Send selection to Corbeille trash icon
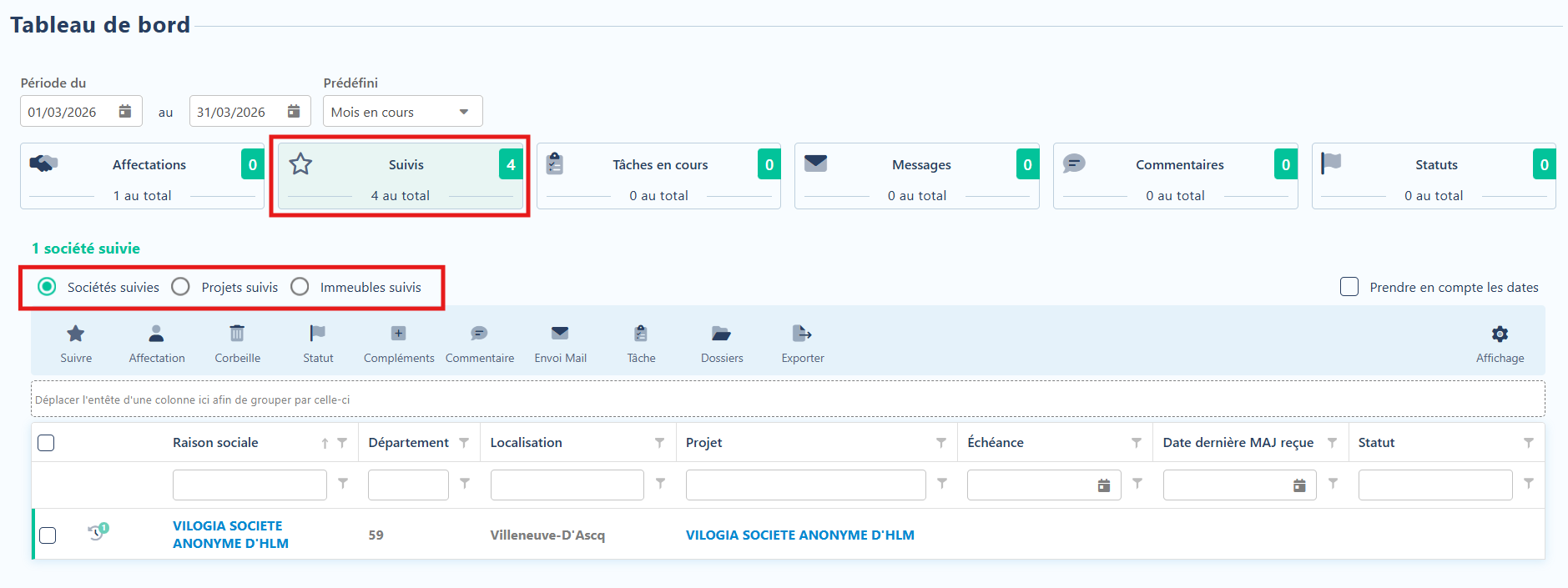1568x588 pixels. pyautogui.click(x=237, y=334)
